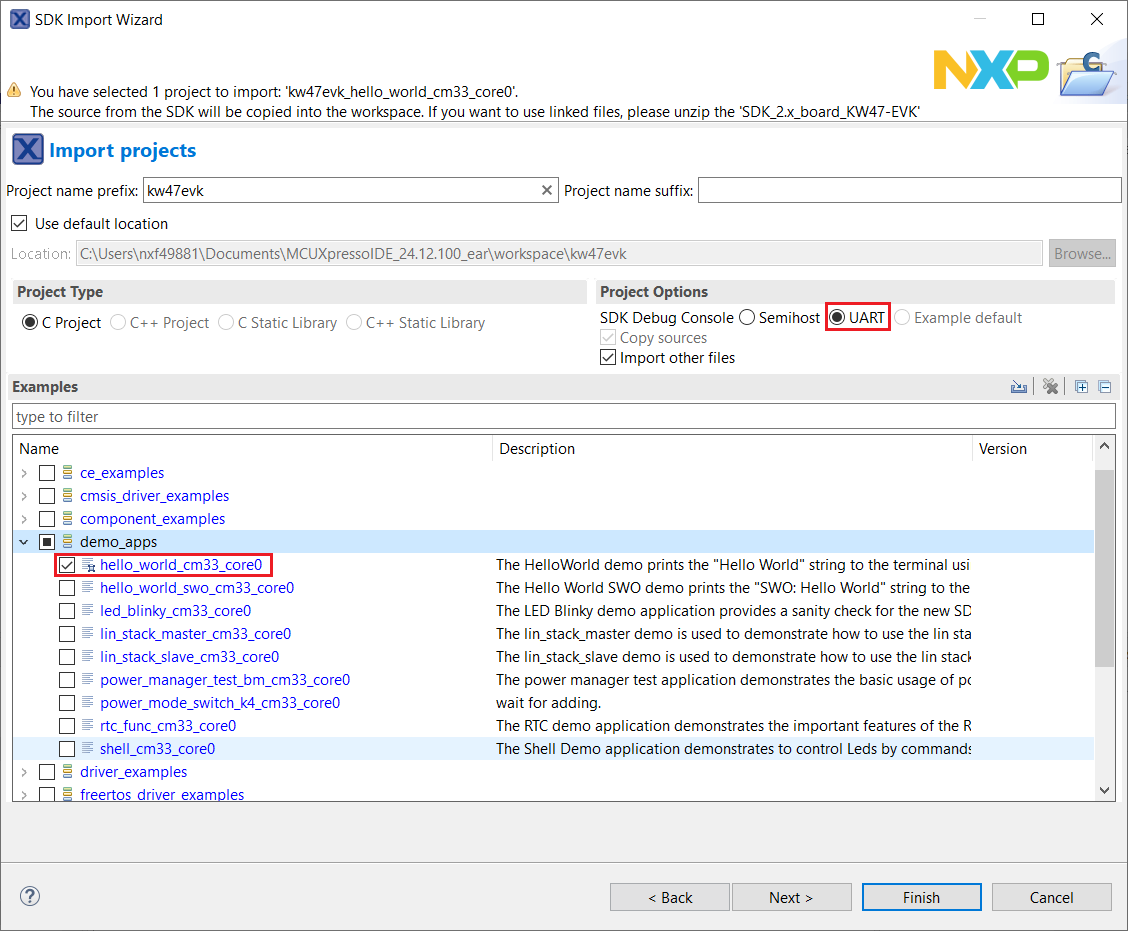Uncheck Use default location checkbox

19,223
